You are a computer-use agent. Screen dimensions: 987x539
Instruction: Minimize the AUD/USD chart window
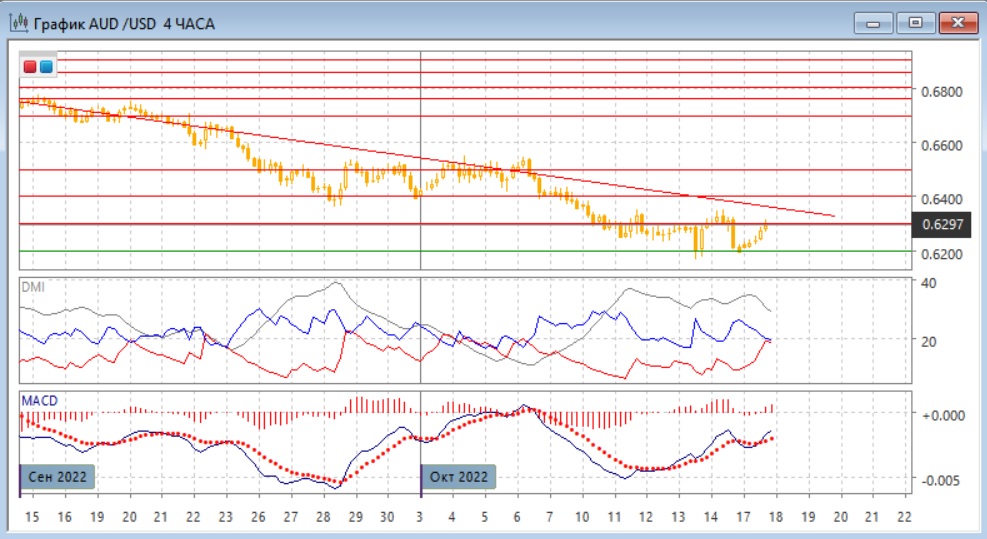pyautogui.click(x=877, y=22)
